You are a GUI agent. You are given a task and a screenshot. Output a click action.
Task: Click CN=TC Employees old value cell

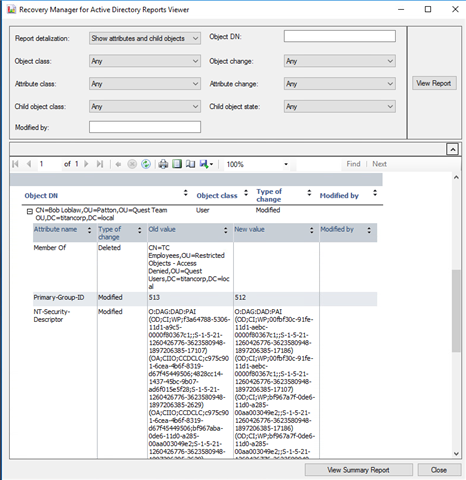[x=189, y=267]
